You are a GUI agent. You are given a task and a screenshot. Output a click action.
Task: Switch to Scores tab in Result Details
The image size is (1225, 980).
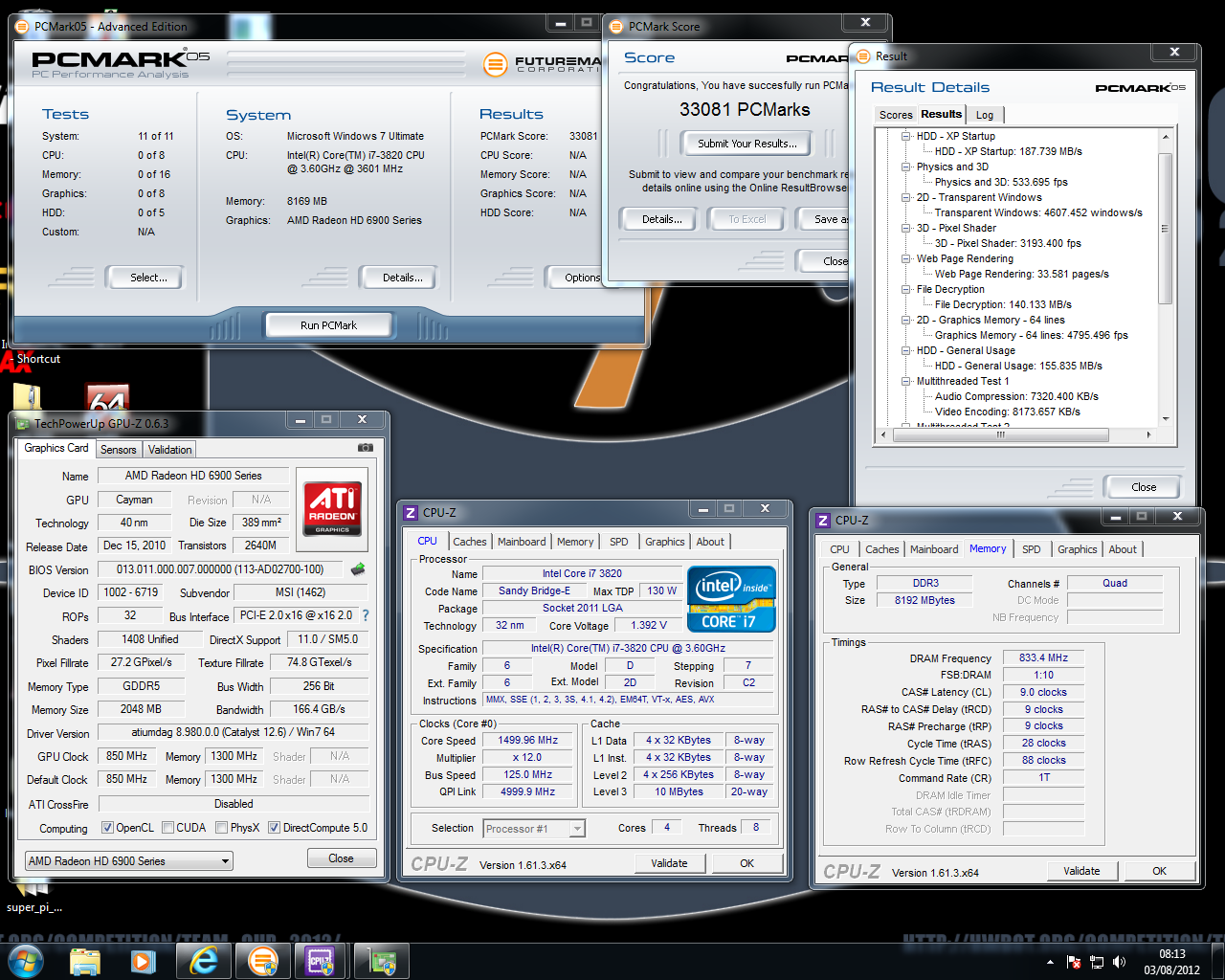click(x=896, y=115)
